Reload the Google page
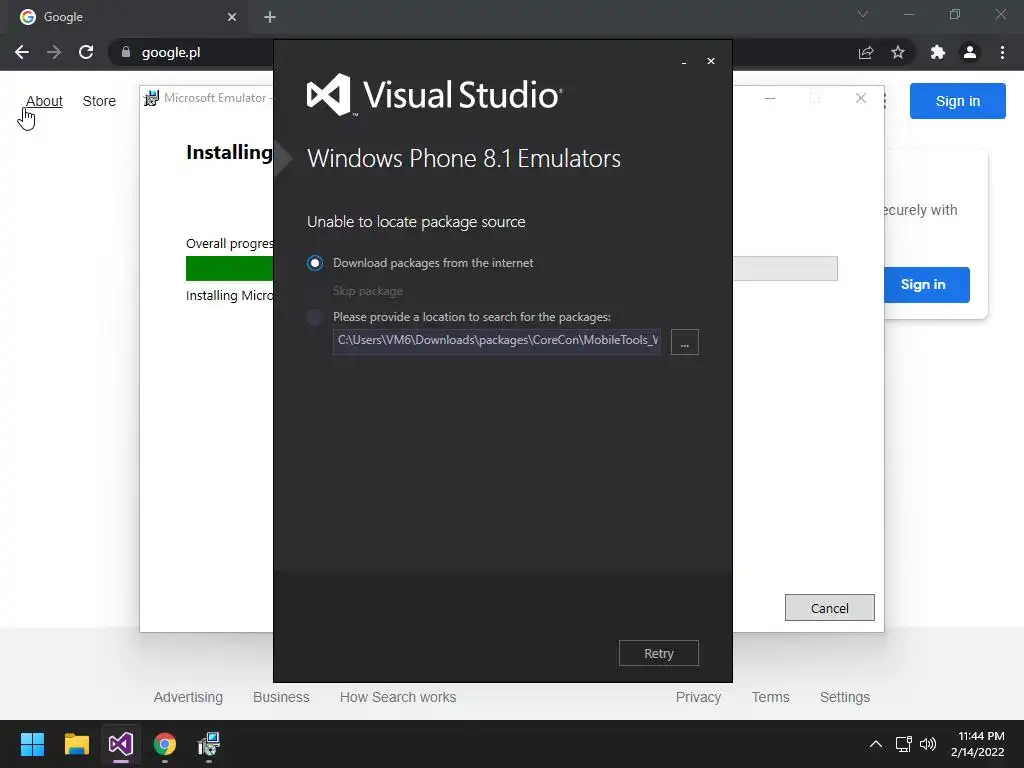The height and width of the screenshot is (768, 1024). (86, 52)
